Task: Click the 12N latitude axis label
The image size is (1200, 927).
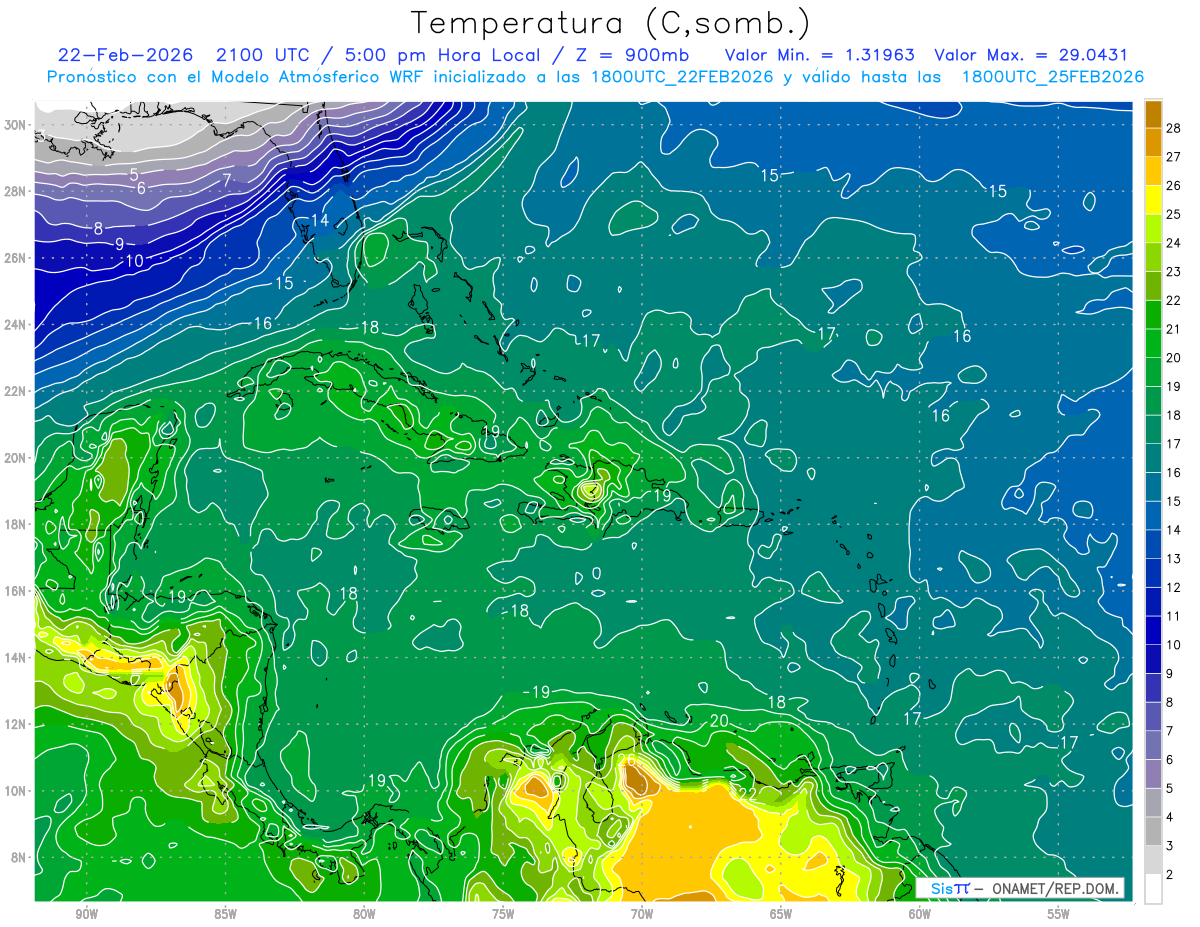Action: pyautogui.click(x=16, y=724)
